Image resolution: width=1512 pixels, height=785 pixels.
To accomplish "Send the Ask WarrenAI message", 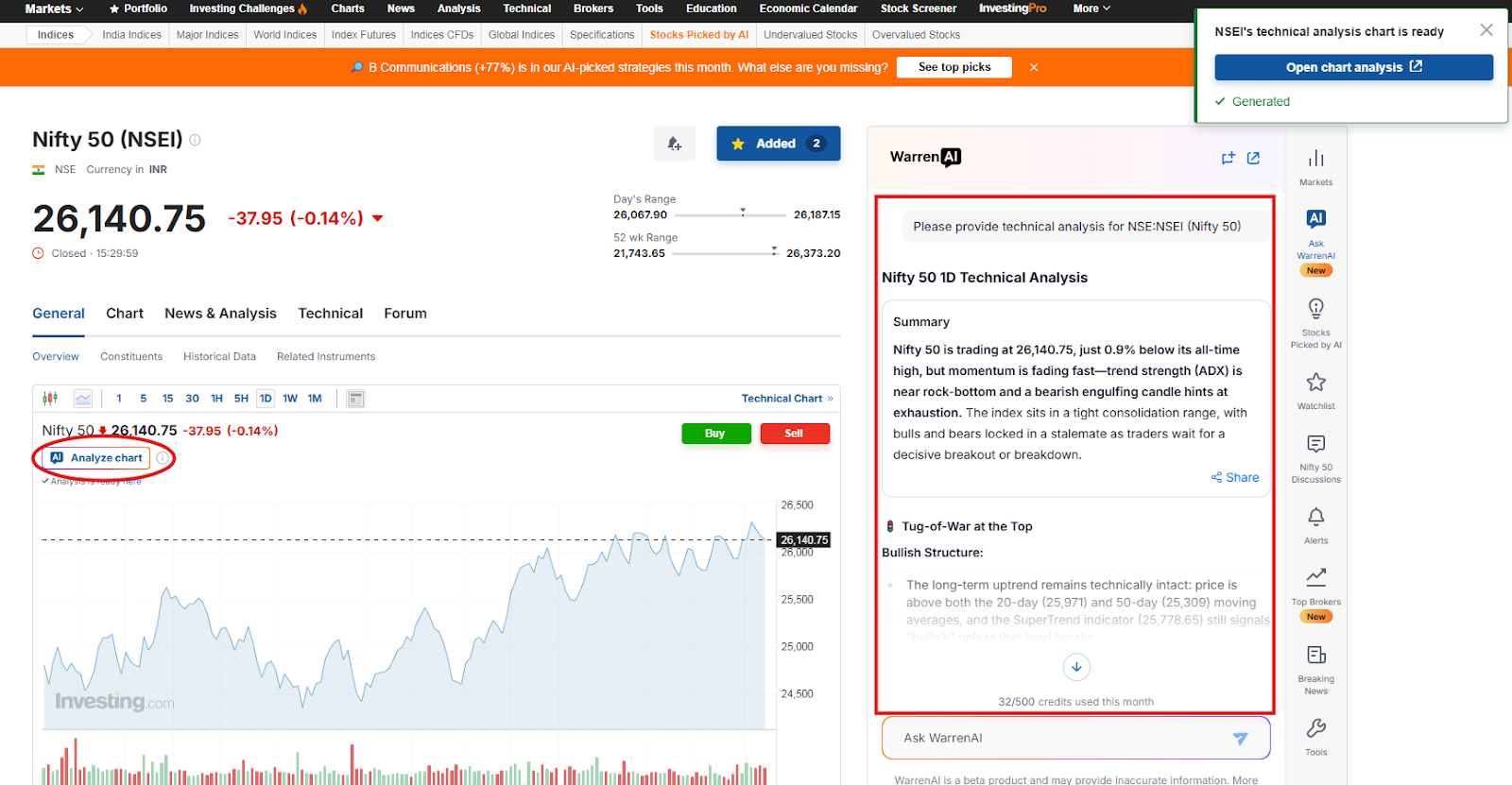I will 1240,739.
